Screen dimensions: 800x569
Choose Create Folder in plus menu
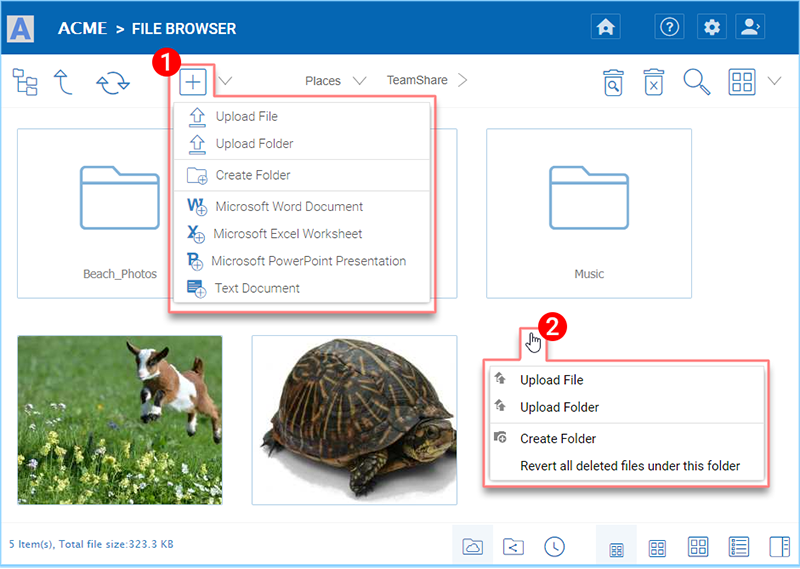click(x=252, y=175)
